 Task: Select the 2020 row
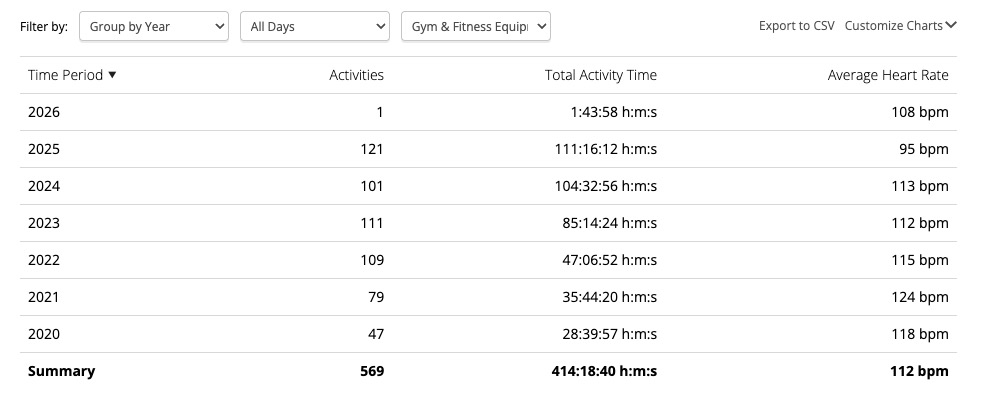pos(44,334)
